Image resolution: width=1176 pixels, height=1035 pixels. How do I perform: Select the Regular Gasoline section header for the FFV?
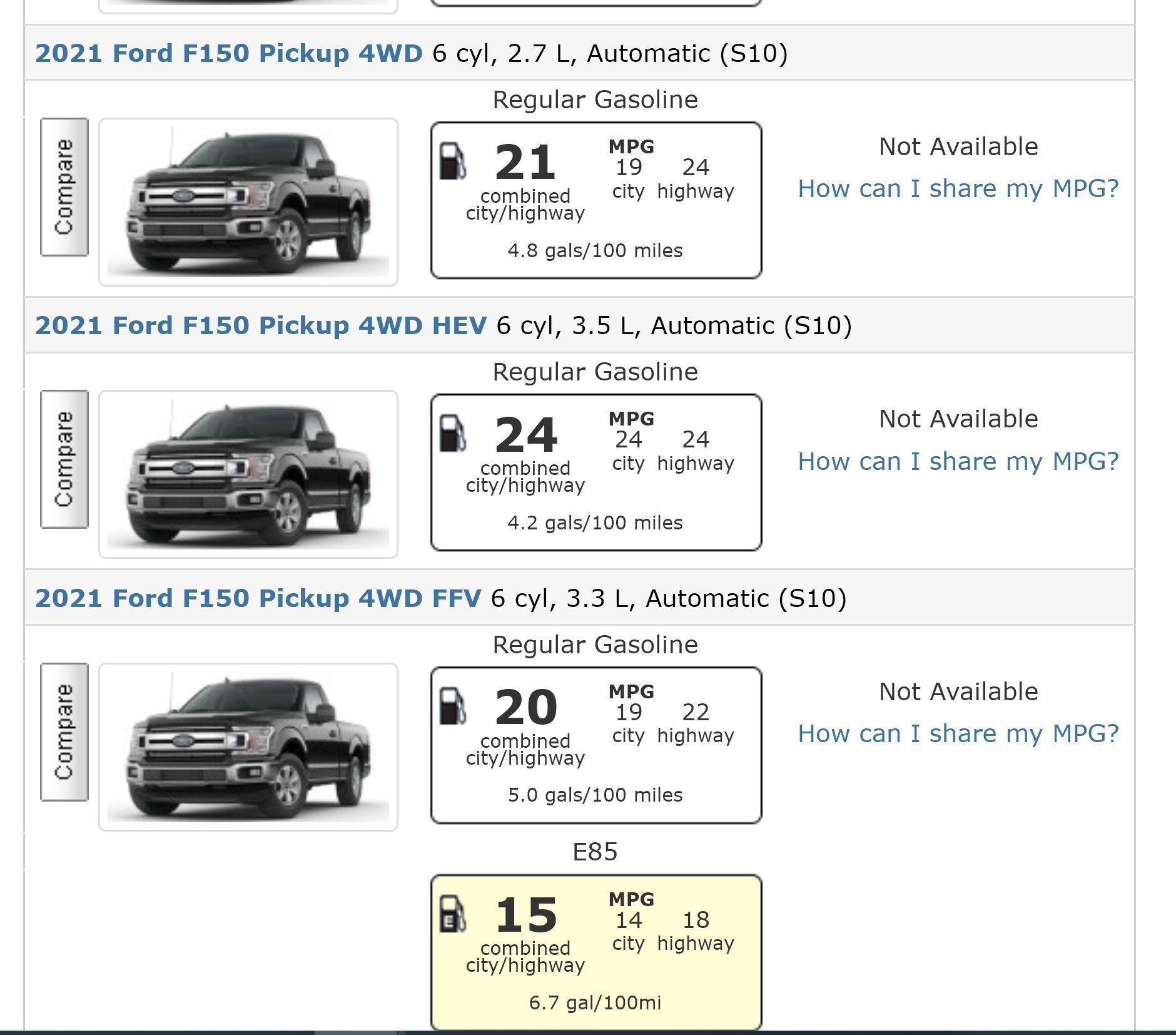(595, 644)
